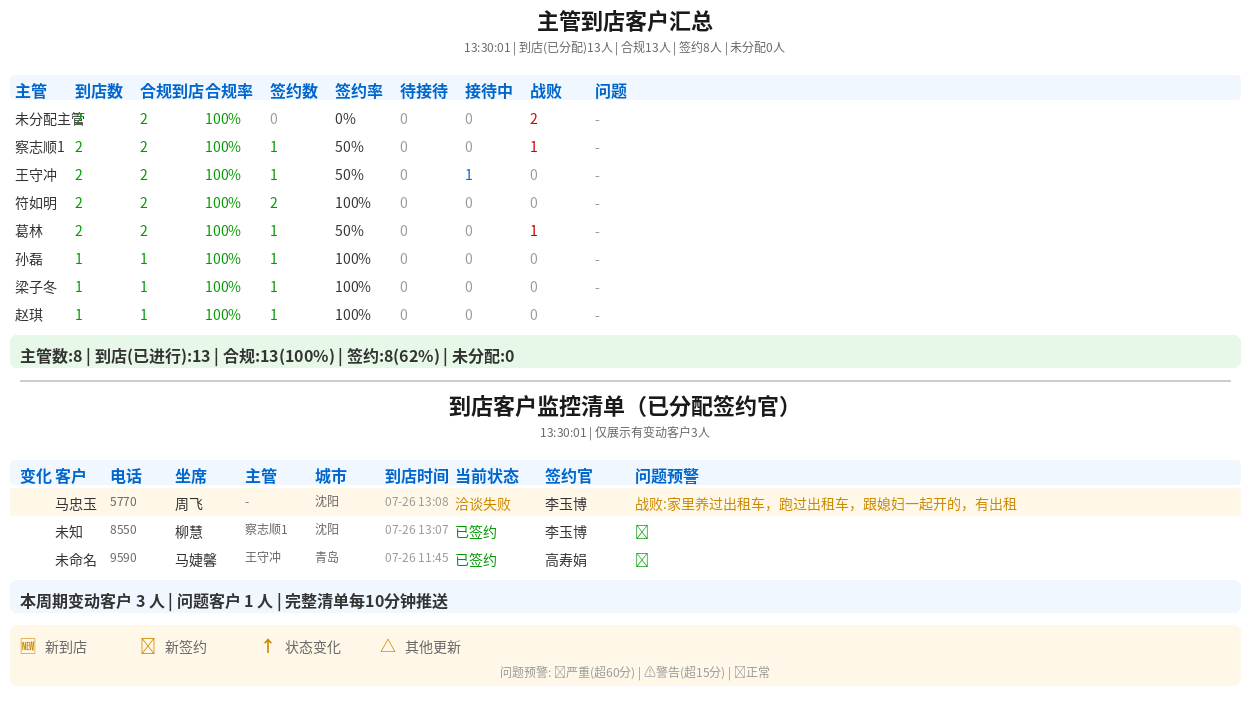Click the 待接待 column header
Viewport: 1250px width, 728px height.
(x=424, y=91)
